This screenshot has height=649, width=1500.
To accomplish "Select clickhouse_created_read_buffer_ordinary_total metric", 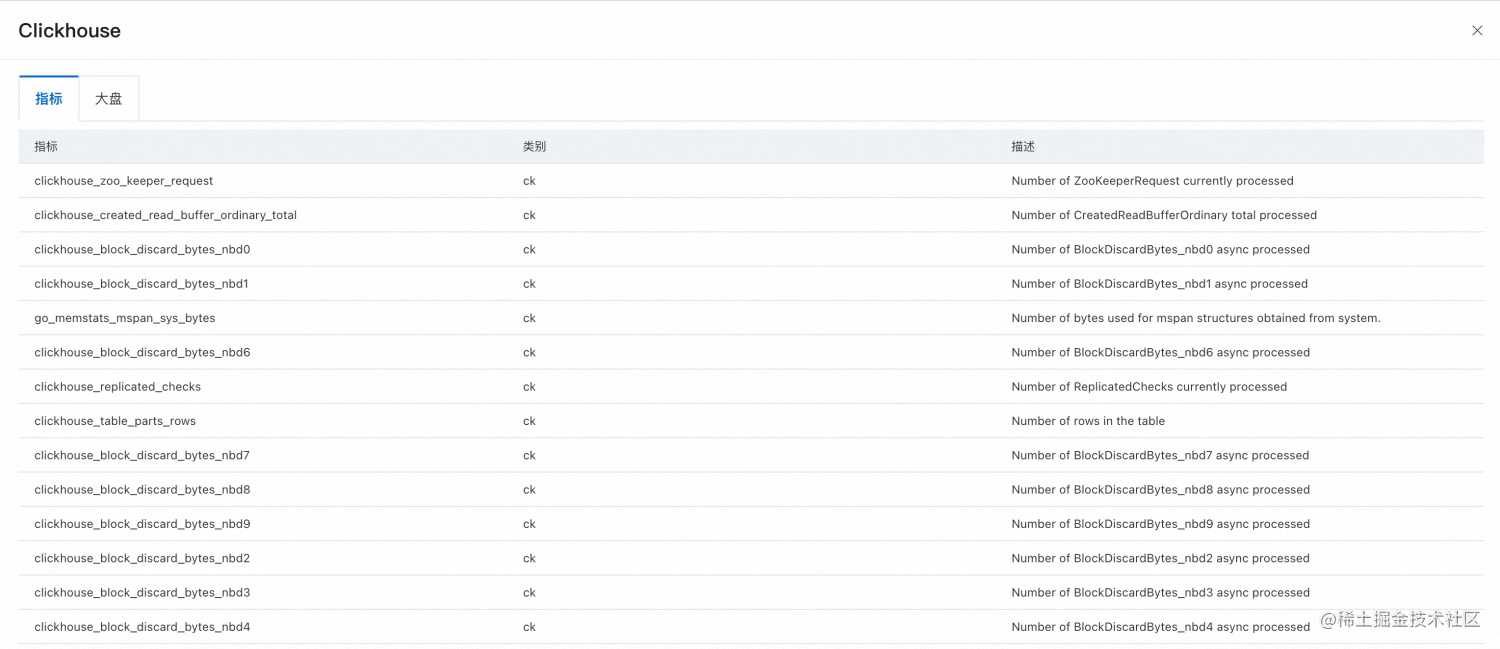I will pyautogui.click(x=165, y=215).
